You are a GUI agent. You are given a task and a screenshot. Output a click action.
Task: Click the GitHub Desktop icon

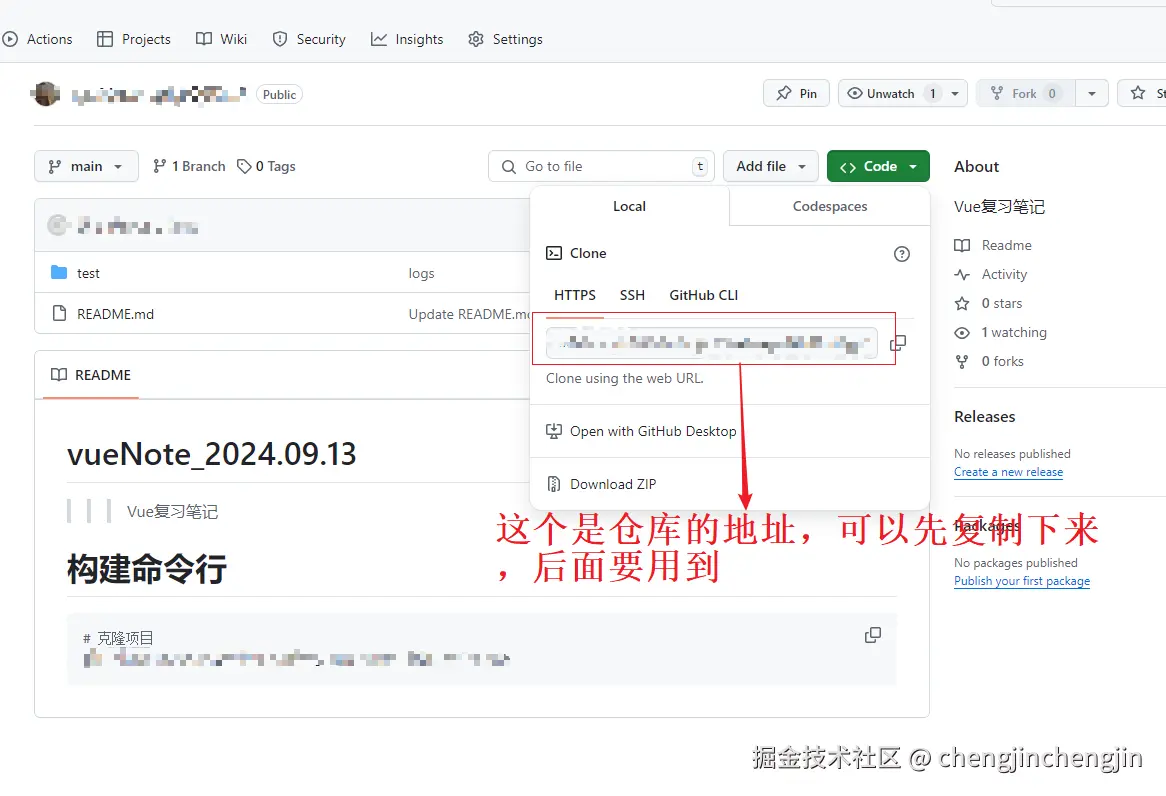(x=554, y=431)
